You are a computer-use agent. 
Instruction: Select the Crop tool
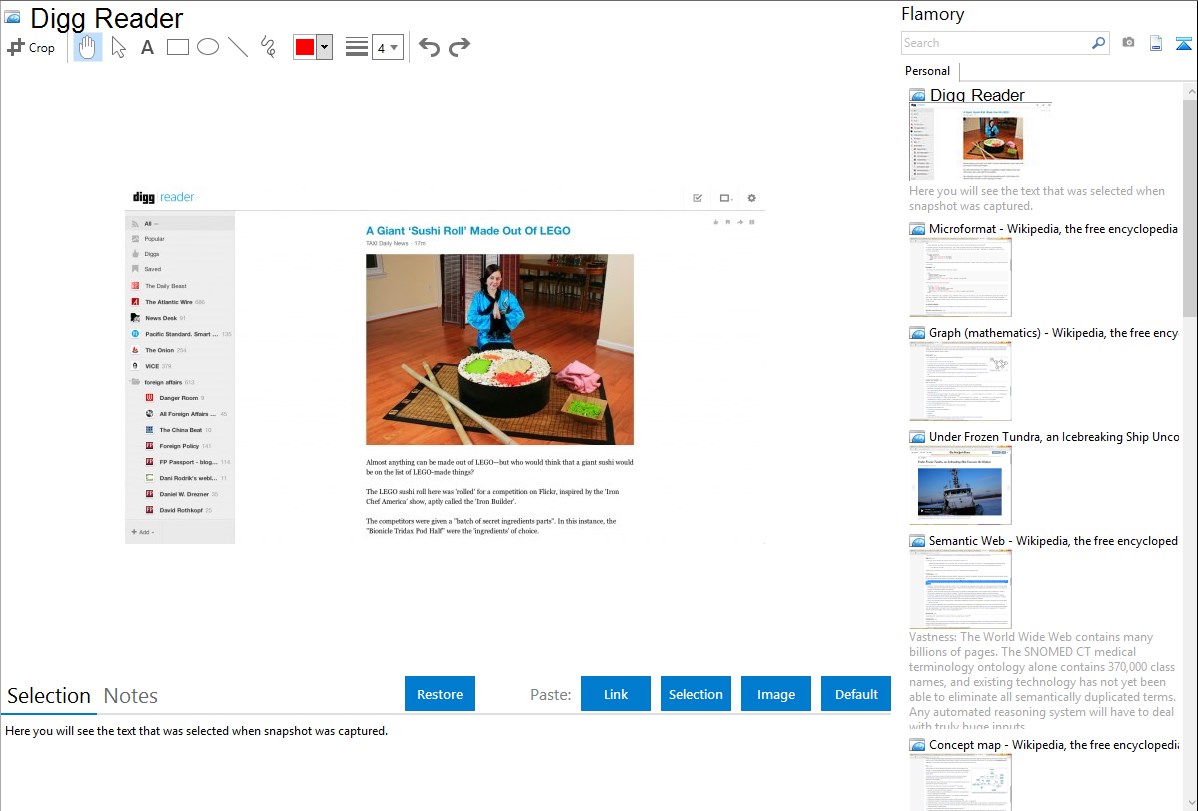[x=31, y=47]
